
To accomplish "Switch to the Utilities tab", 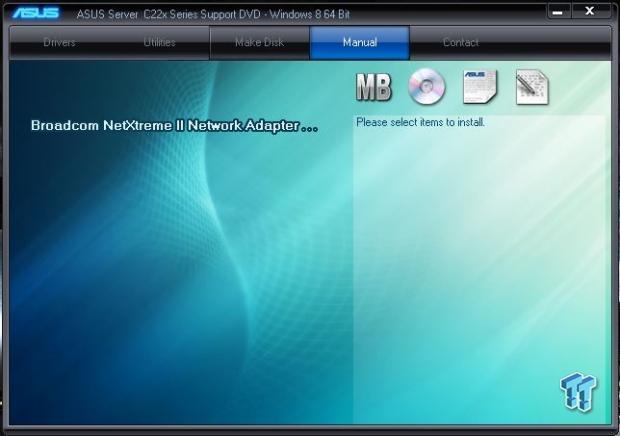I will pos(159,43).
